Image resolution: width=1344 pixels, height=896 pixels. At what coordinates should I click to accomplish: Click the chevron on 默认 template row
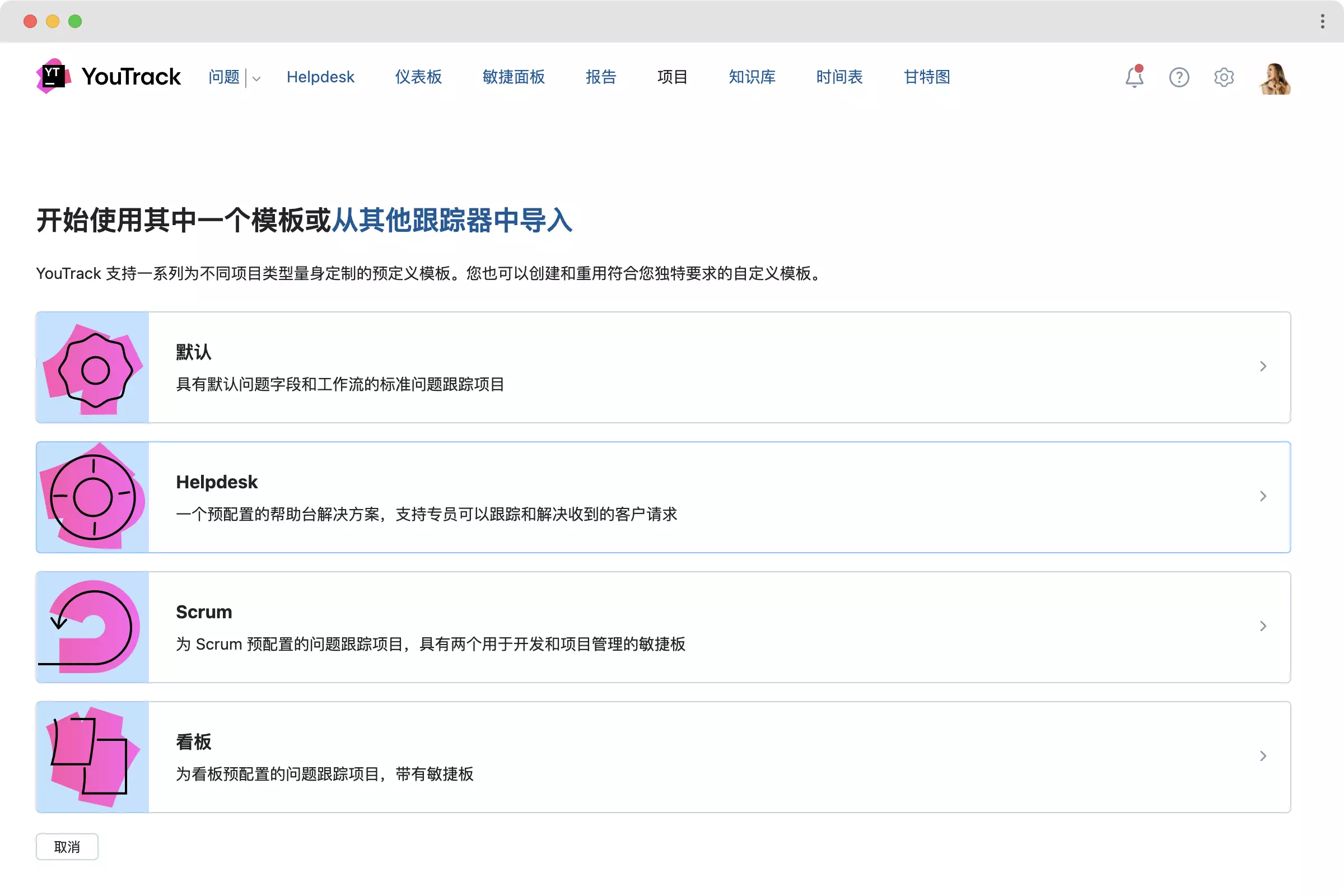(x=1263, y=366)
